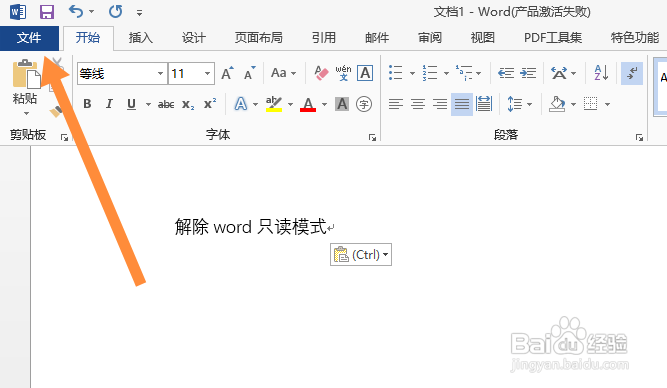Toggle Underline formatting
The image size is (667, 388).
tap(131, 104)
